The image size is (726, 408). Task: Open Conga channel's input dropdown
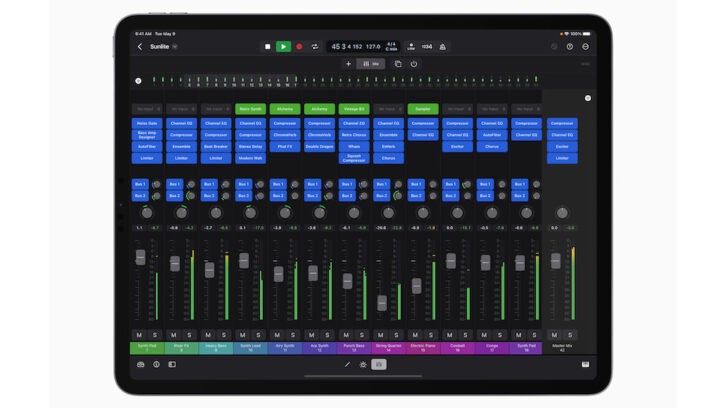[x=492, y=109]
